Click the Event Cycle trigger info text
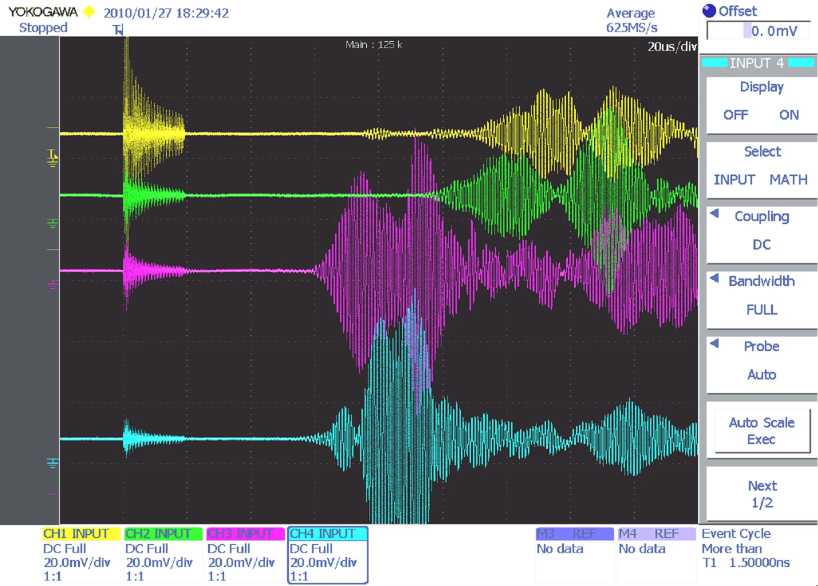Image resolution: width=818 pixels, height=586 pixels. pyautogui.click(x=736, y=534)
